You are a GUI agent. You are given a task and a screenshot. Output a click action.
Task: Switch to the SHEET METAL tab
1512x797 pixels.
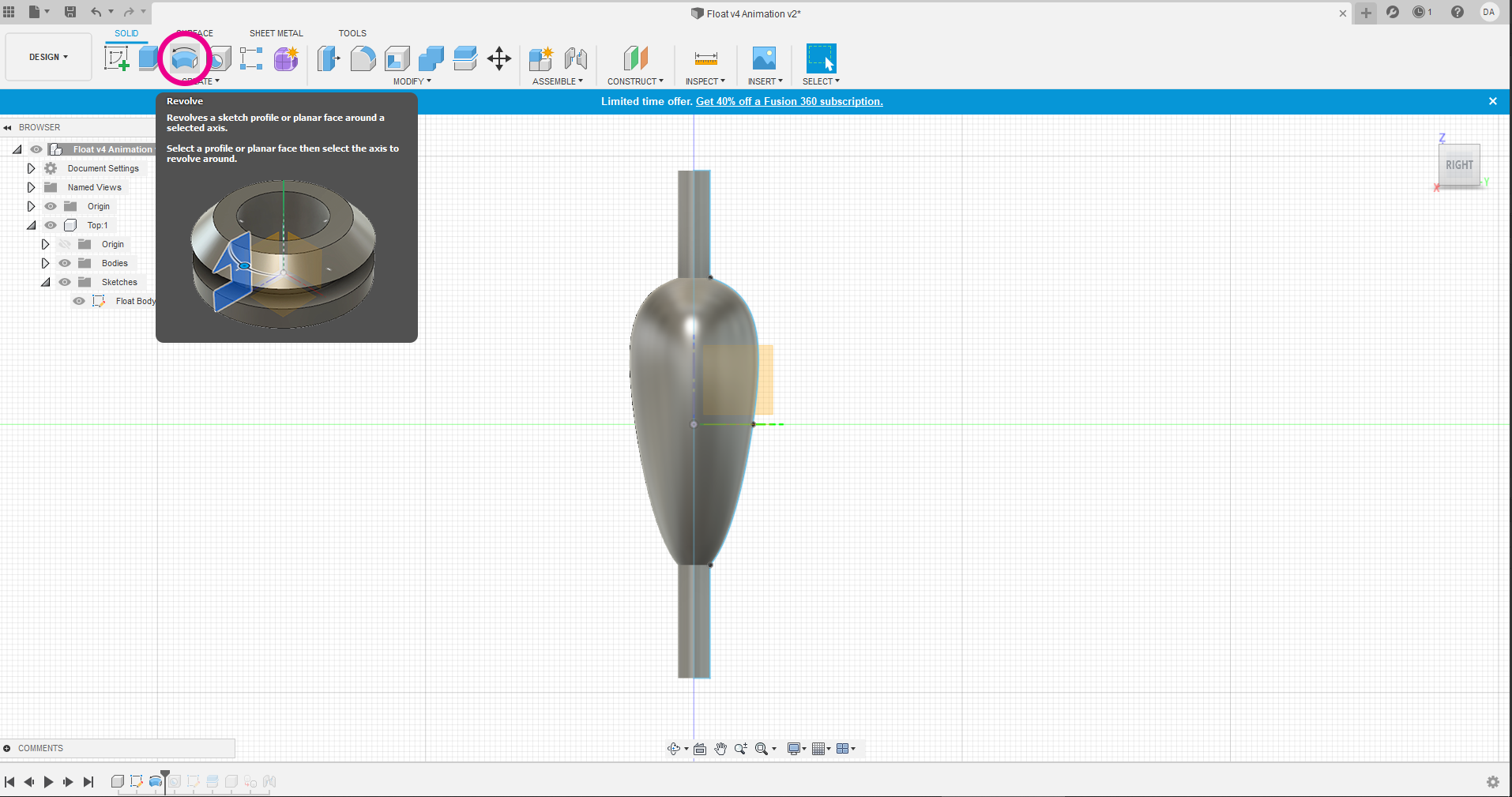276,33
